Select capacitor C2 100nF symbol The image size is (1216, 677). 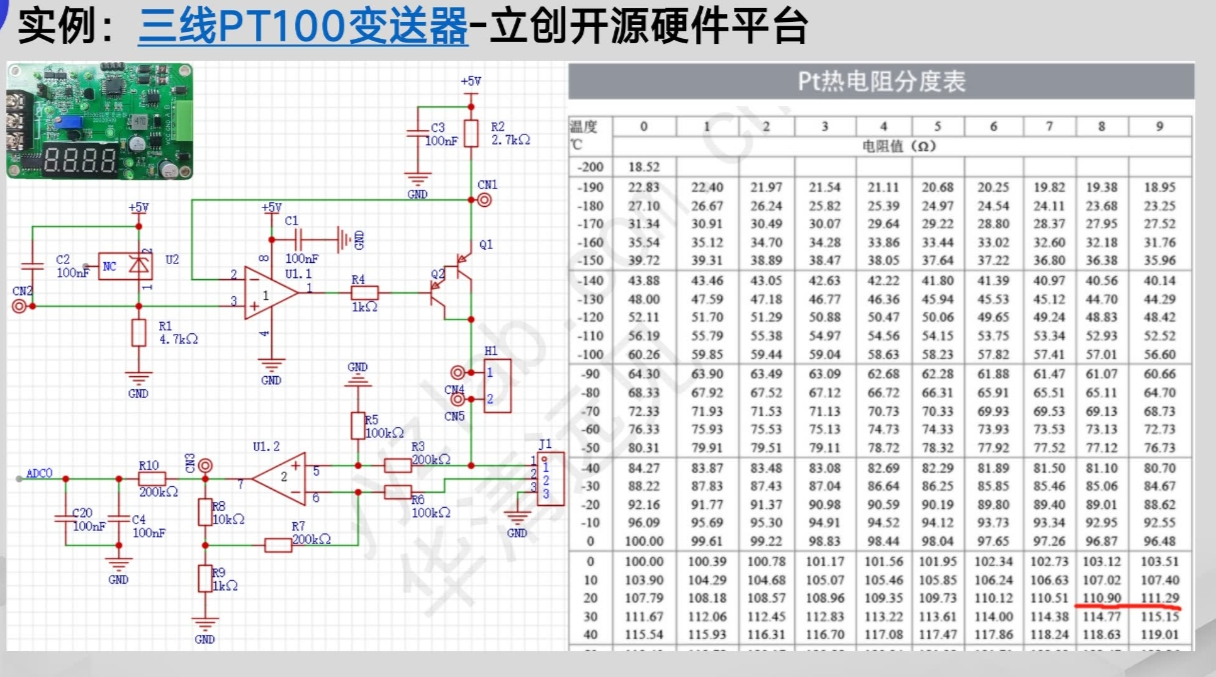pyautogui.click(x=32, y=265)
